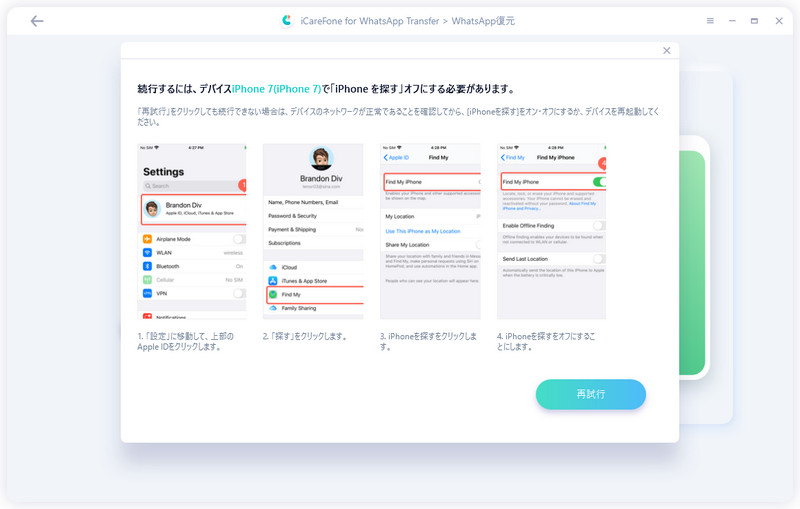Click the back arrow in the title bar
This screenshot has height=509, width=800.
[37, 21]
